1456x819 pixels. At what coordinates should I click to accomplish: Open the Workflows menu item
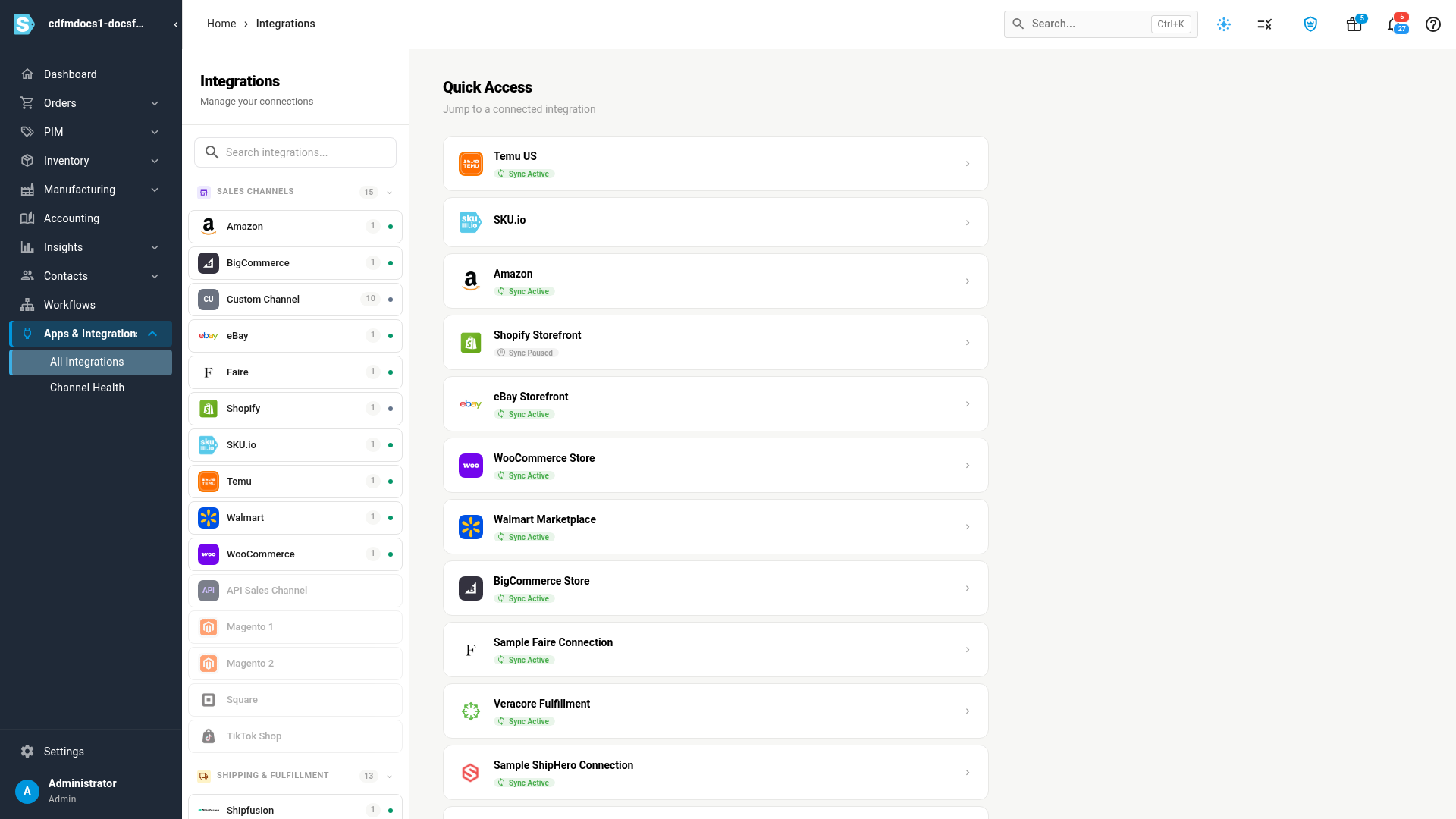click(91, 305)
